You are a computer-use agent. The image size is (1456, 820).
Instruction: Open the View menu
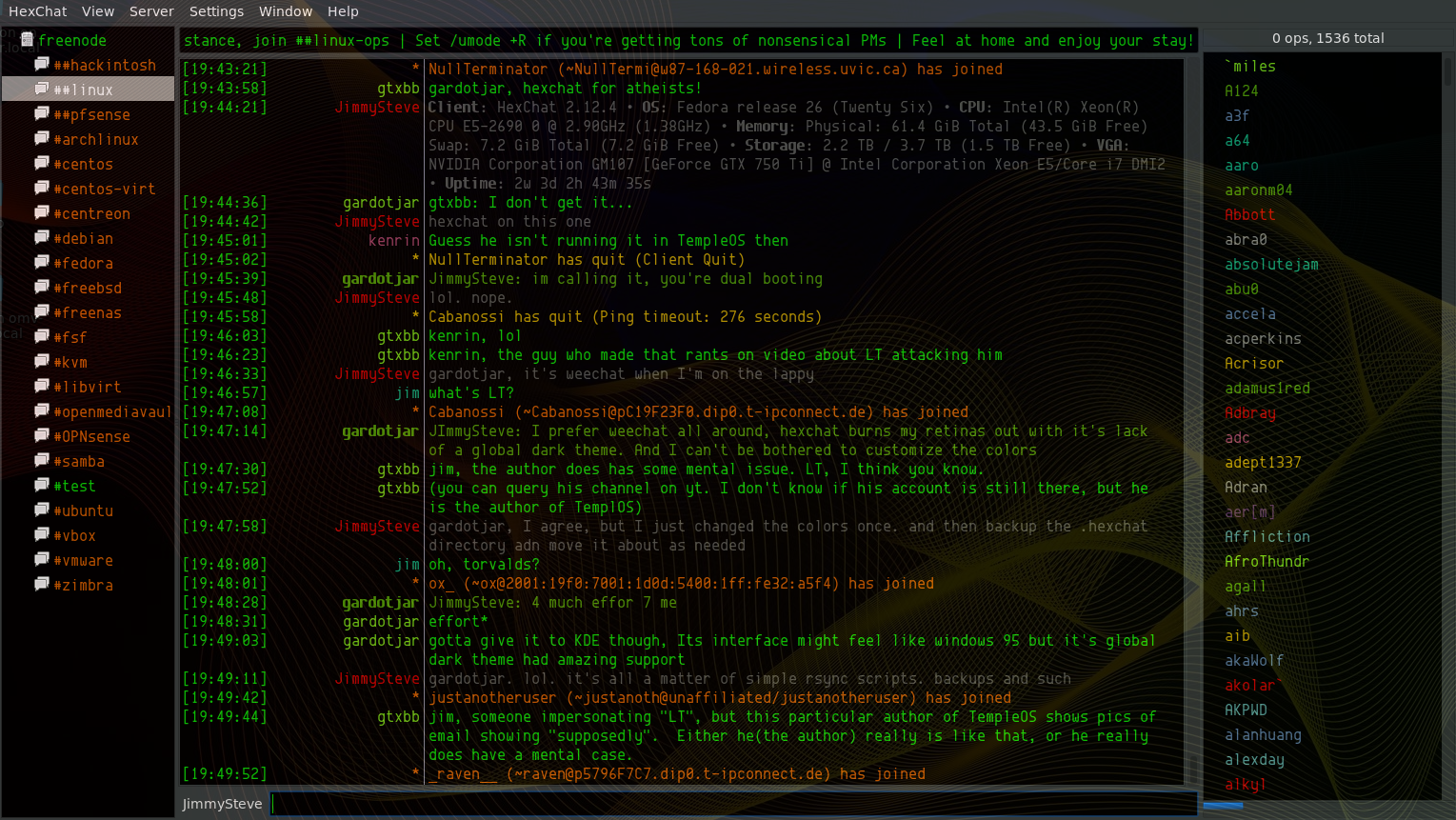click(98, 11)
